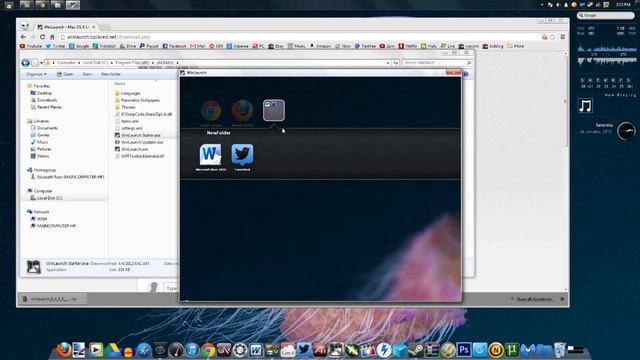Click the music note Now Playing widget
This screenshot has width=640, height=360.
click(x=585, y=106)
